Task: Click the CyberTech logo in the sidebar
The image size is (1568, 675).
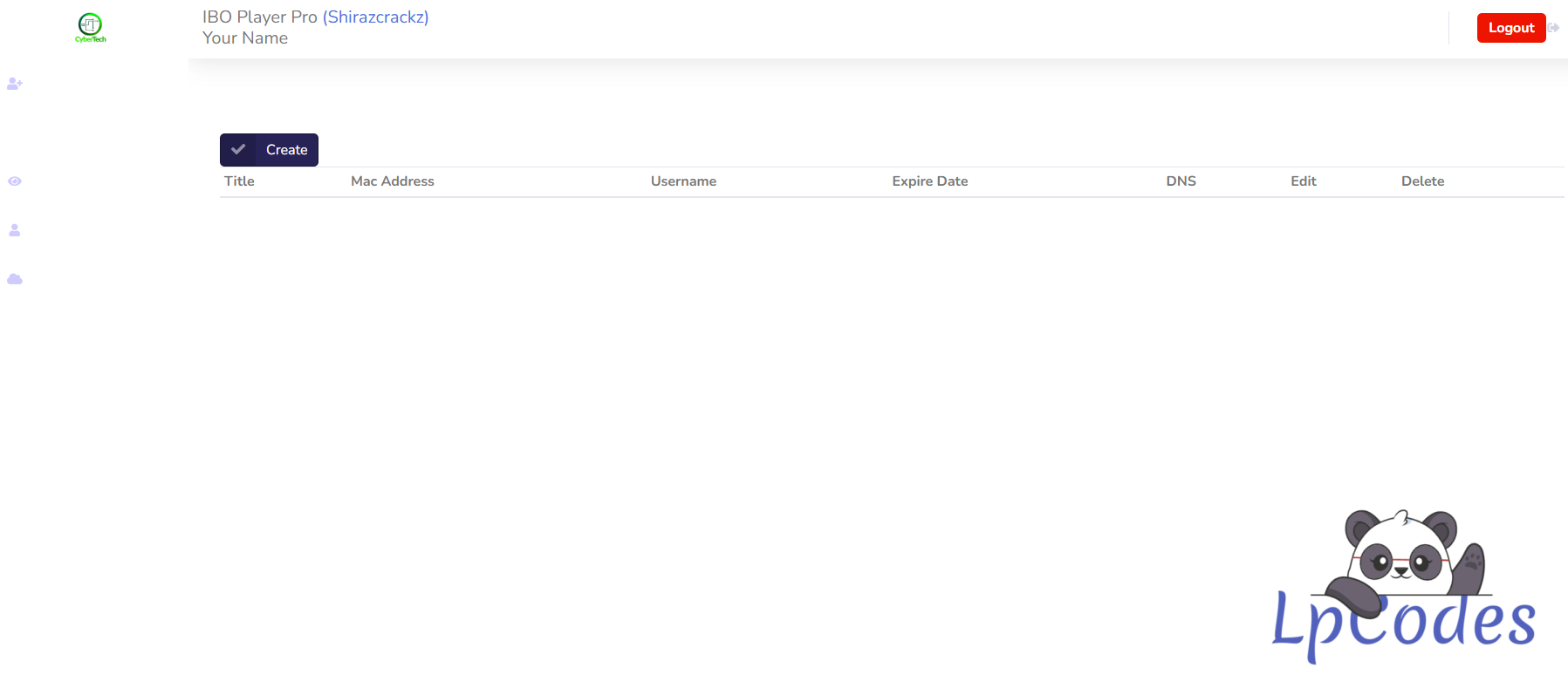Action: [x=90, y=28]
